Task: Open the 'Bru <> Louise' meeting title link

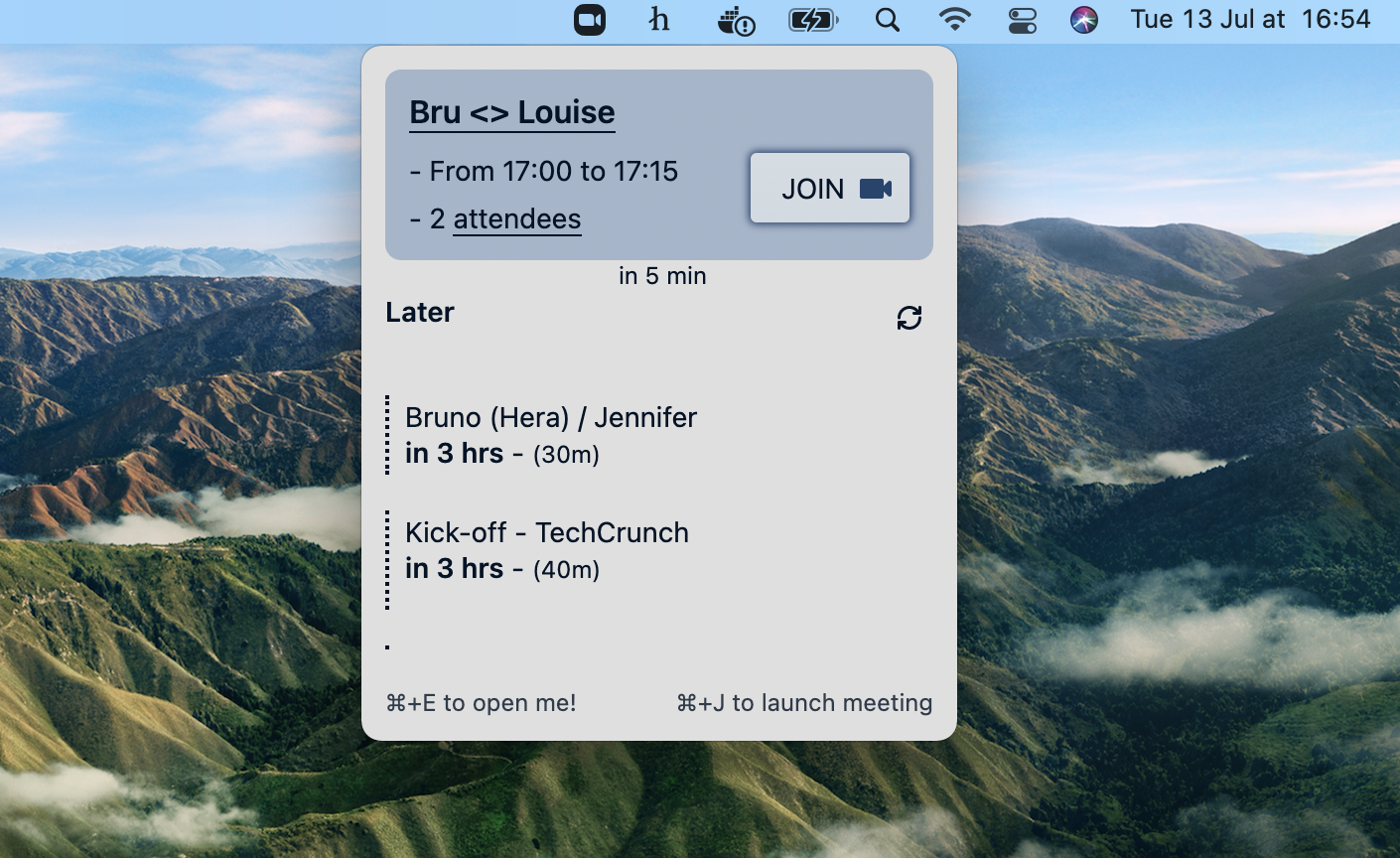Action: pyautogui.click(x=512, y=112)
